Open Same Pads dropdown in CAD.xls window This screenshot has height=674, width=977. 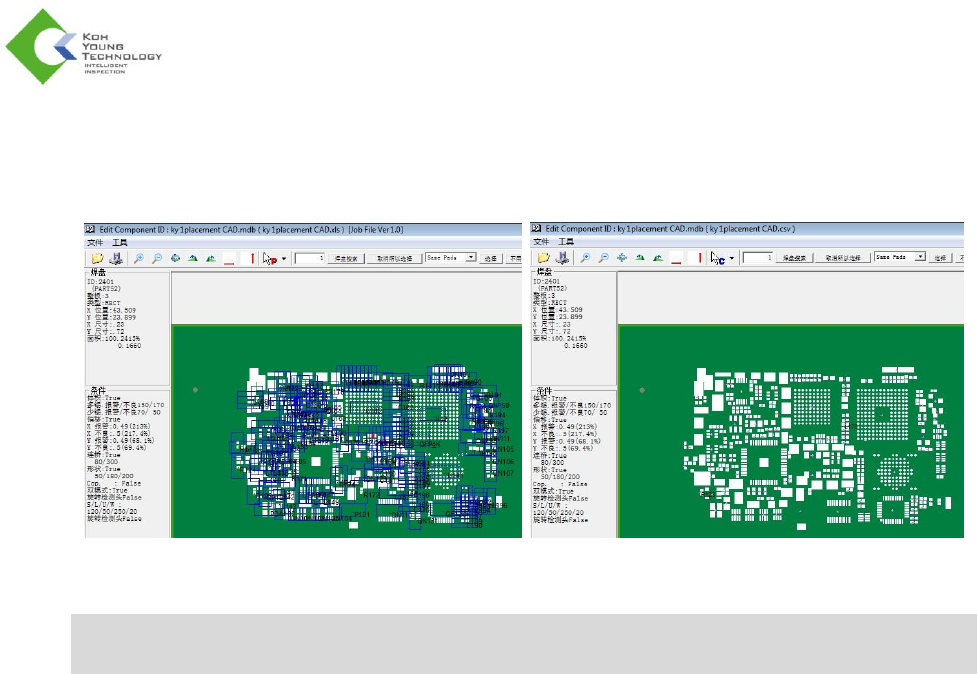point(471,257)
